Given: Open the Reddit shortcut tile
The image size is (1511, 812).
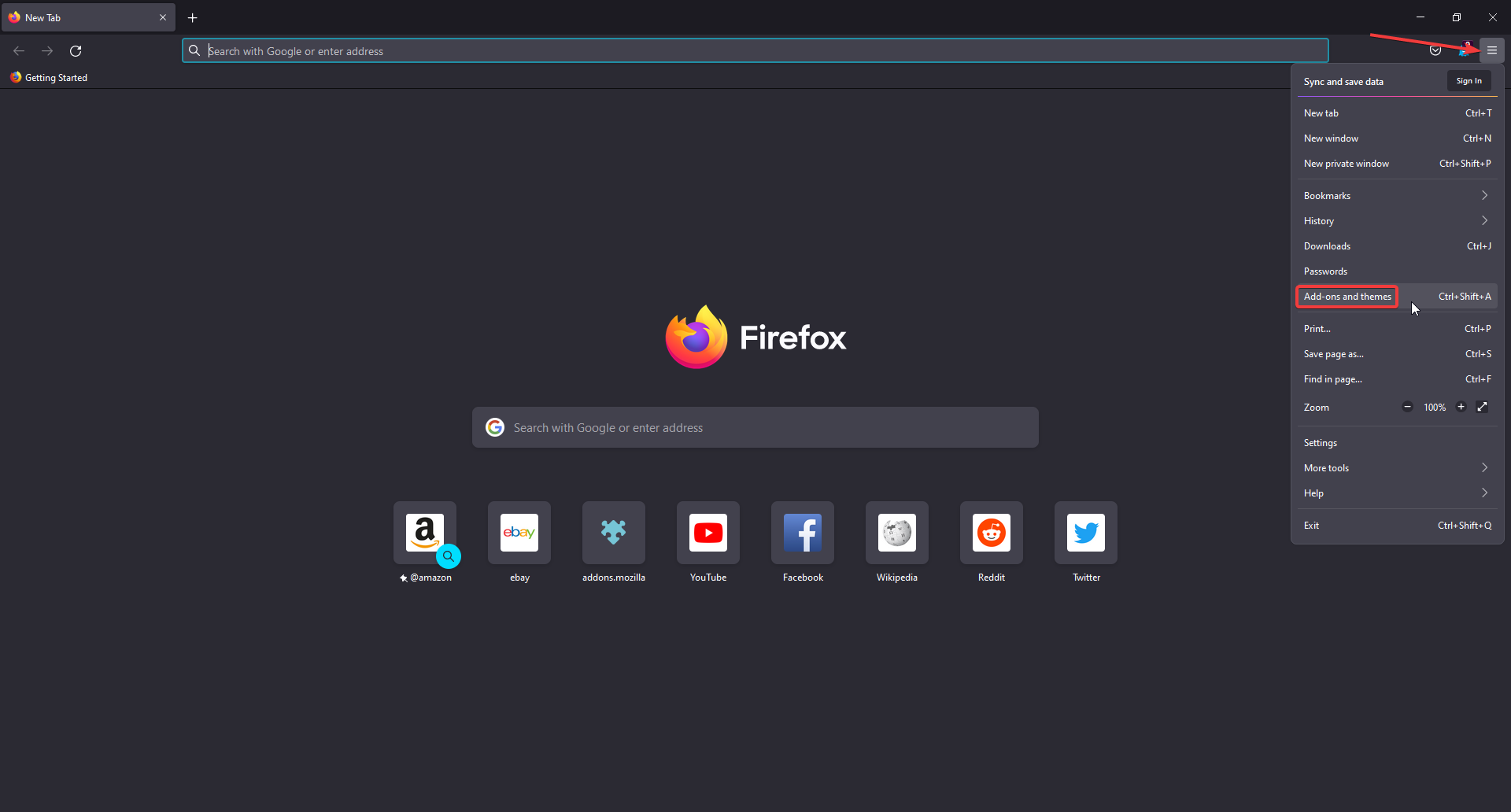Looking at the screenshot, I should click(992, 533).
